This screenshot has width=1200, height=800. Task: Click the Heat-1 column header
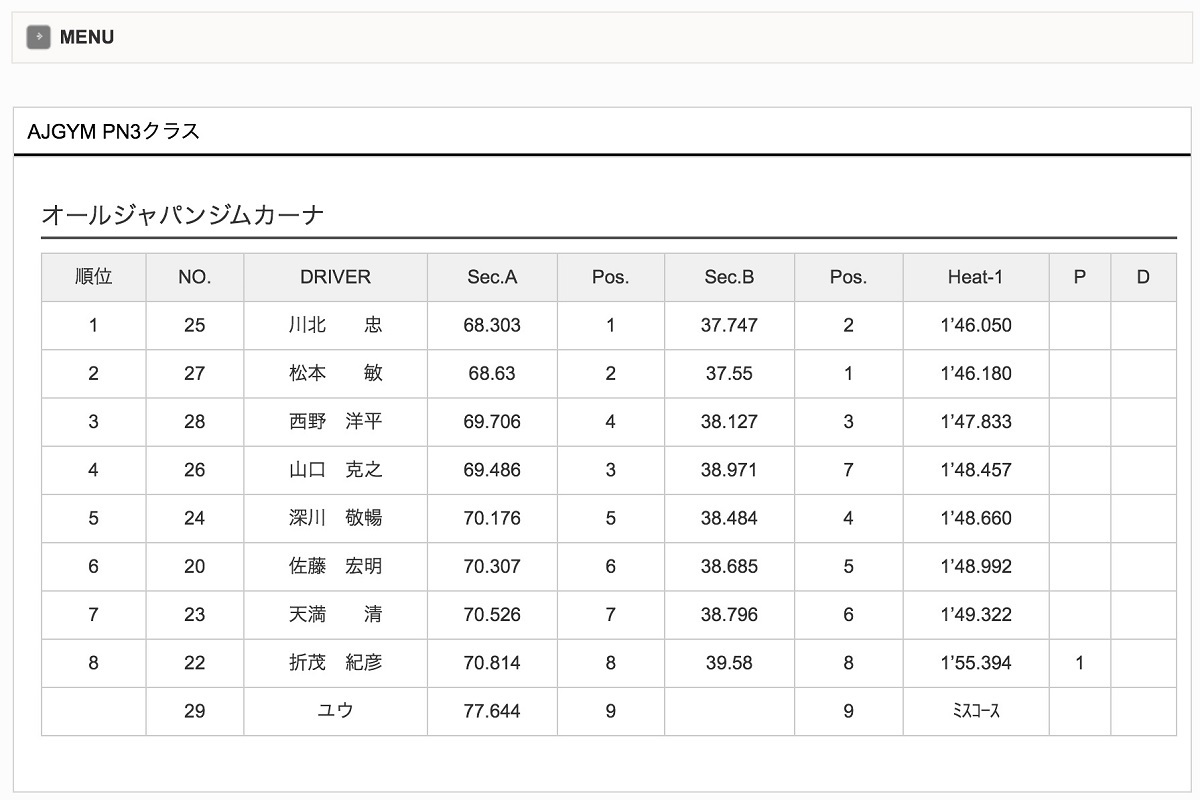click(975, 277)
